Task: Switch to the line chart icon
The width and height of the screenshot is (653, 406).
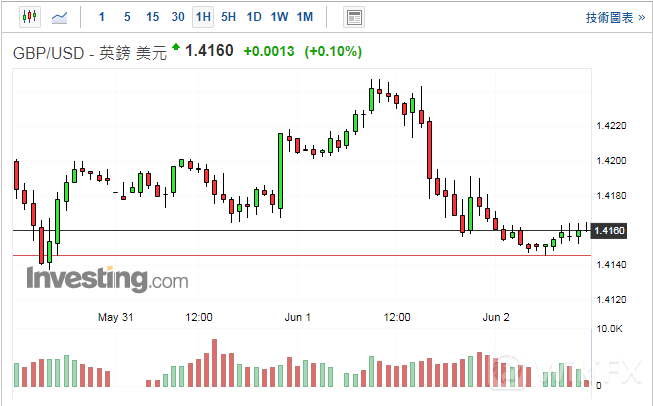Action: tap(60, 17)
